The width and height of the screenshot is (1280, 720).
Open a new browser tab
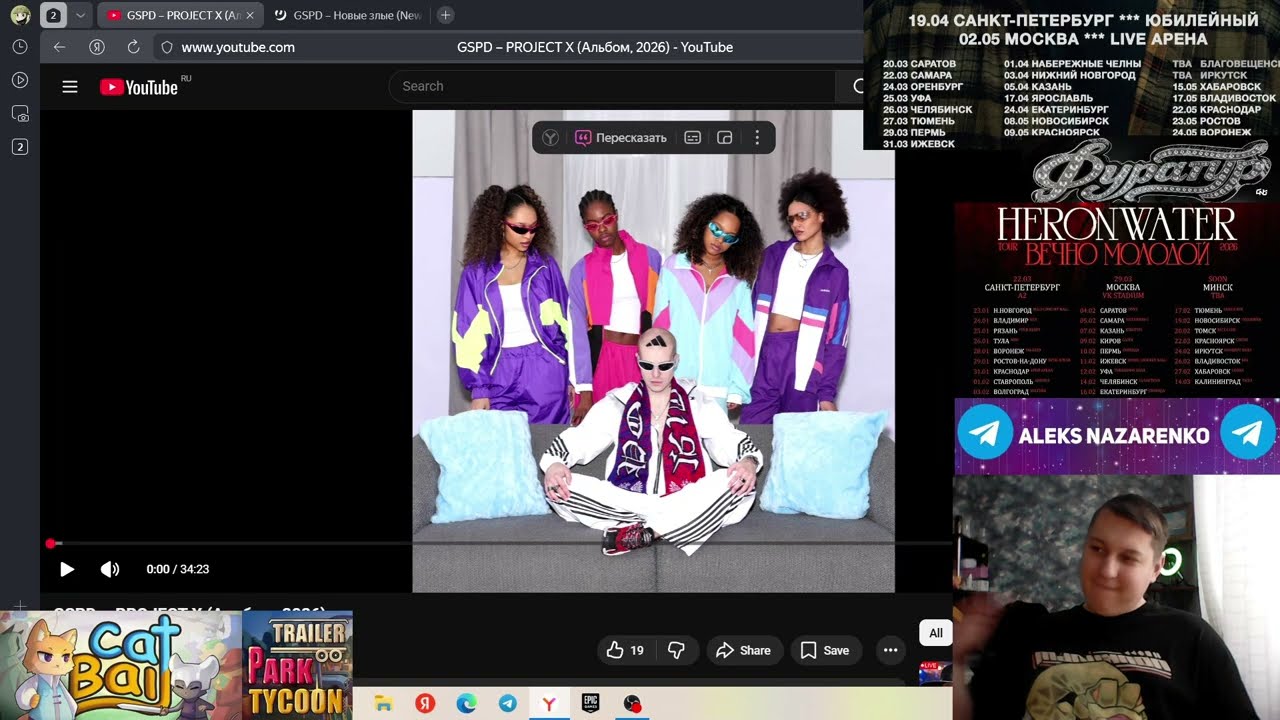point(446,15)
